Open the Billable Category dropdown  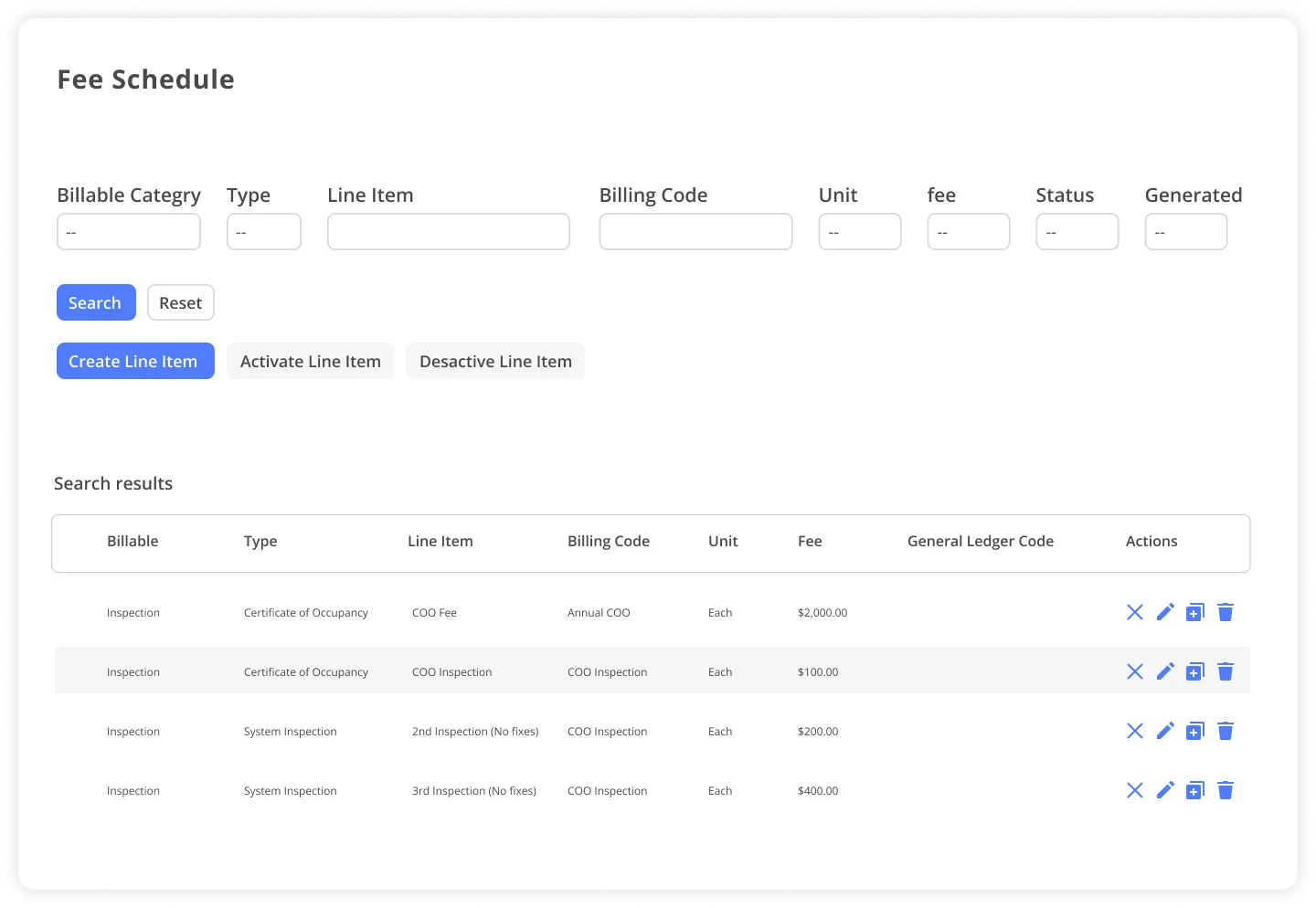[129, 232]
